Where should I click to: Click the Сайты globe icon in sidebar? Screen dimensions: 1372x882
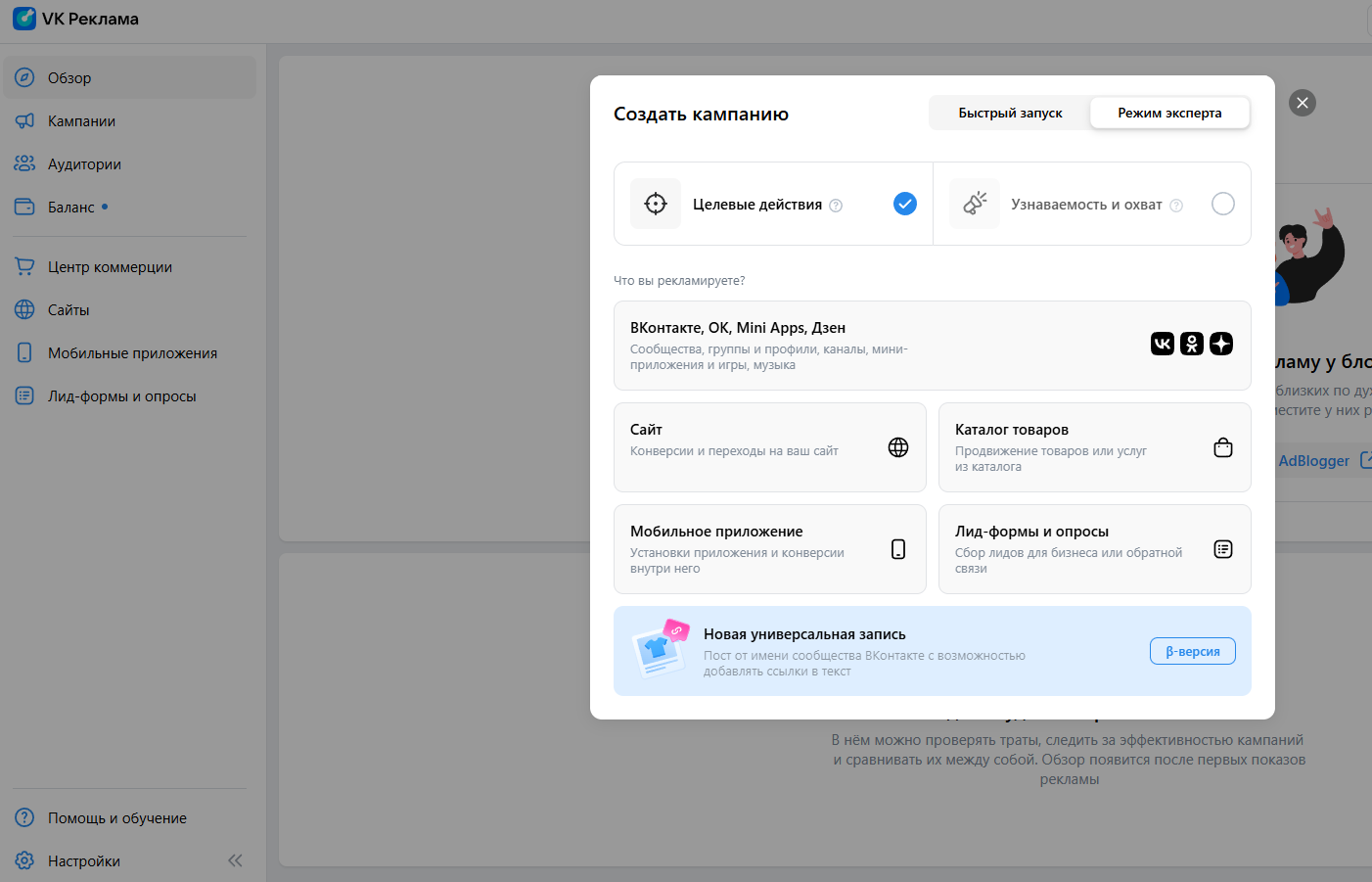(24, 310)
